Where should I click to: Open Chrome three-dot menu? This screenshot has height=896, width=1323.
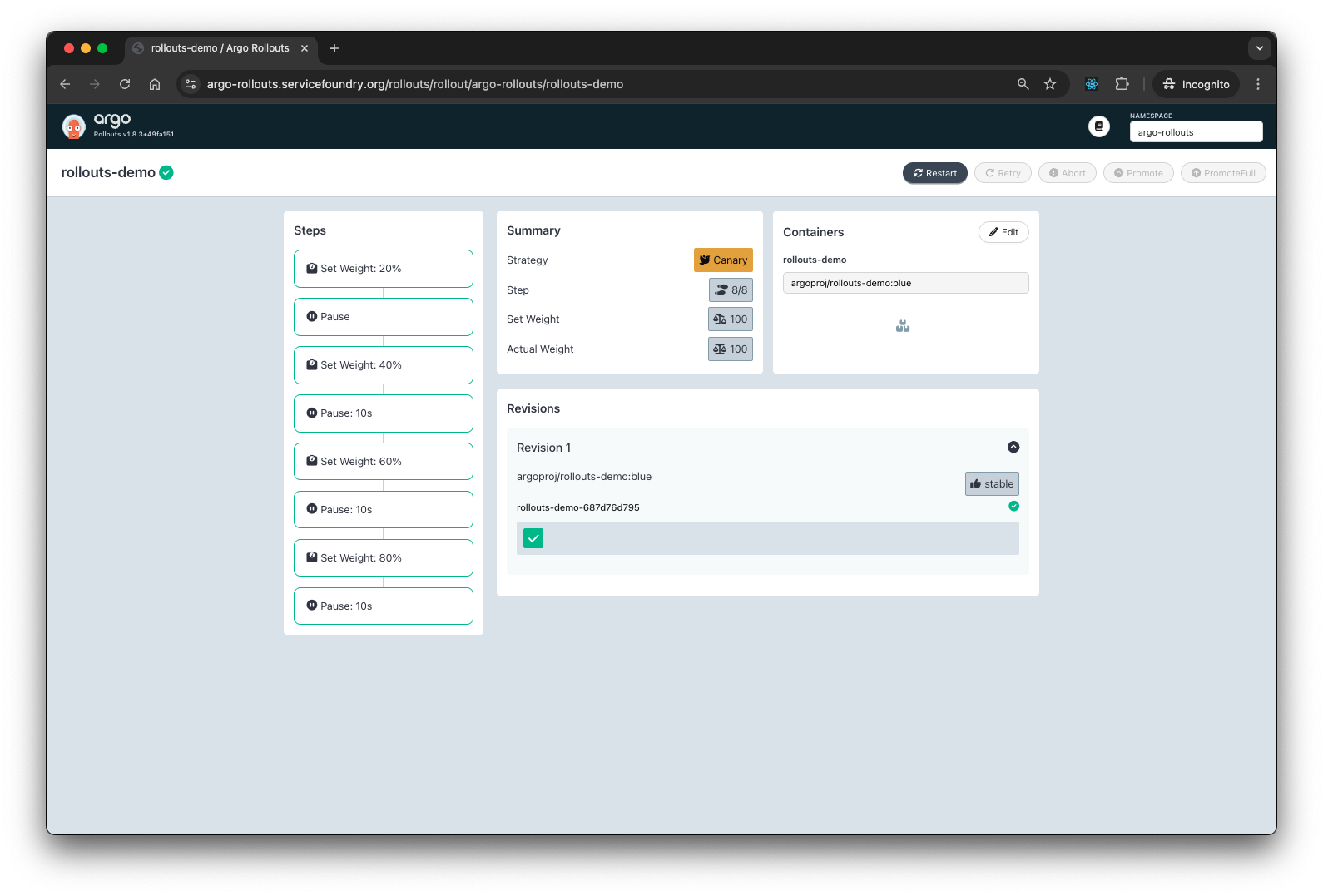click(1258, 84)
